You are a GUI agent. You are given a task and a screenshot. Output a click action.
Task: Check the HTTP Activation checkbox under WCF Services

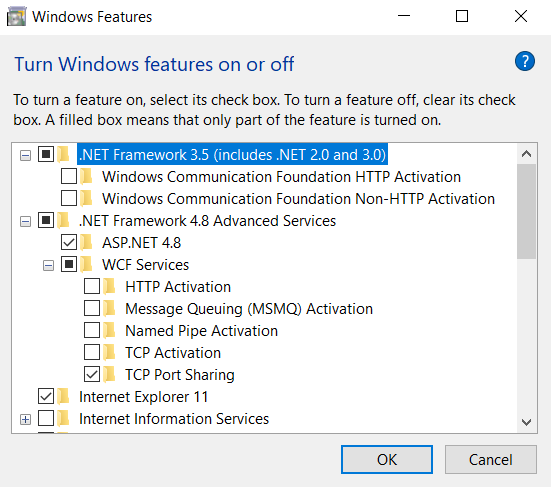(92, 286)
